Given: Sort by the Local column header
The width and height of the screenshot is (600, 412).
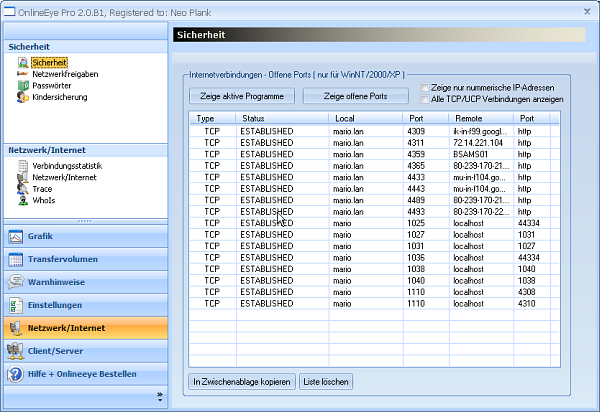Looking at the screenshot, I should click(365, 118).
